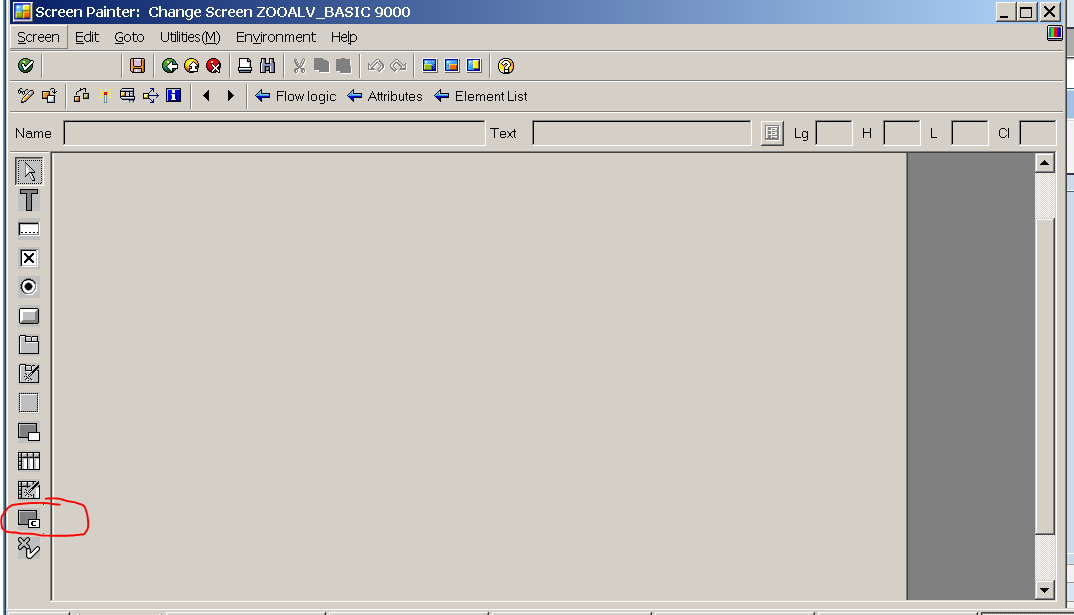The image size is (1074, 615).
Task: Open the Screen menu
Action: pyautogui.click(x=37, y=37)
